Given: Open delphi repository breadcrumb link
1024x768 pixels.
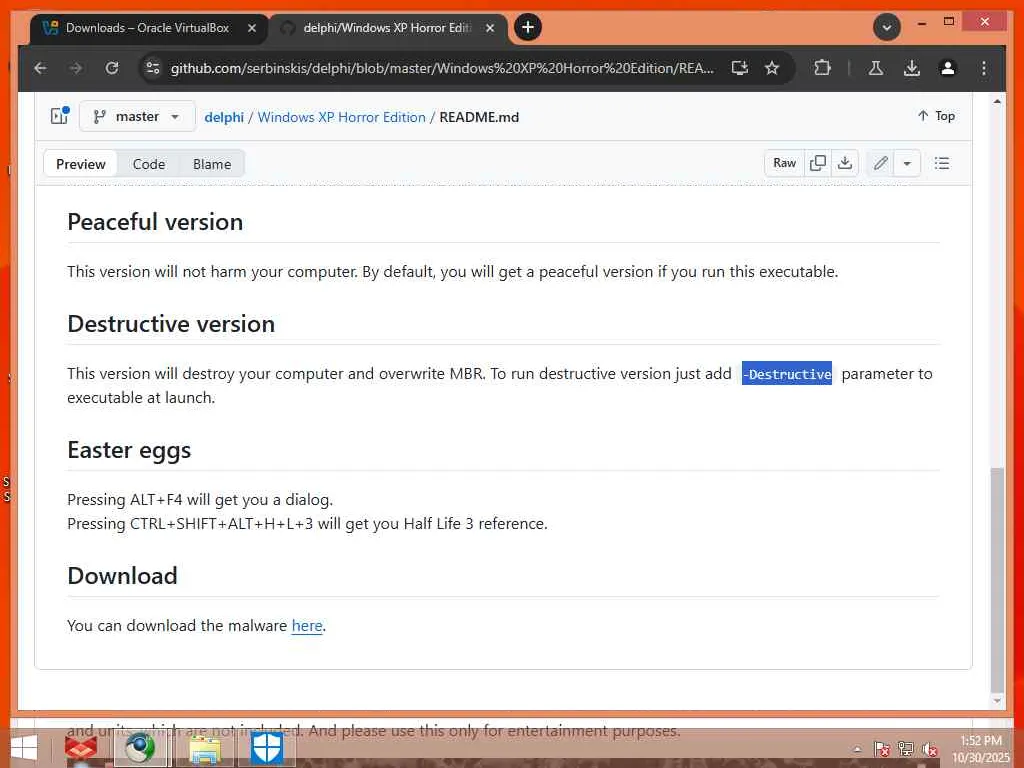Looking at the screenshot, I should click(x=224, y=117).
